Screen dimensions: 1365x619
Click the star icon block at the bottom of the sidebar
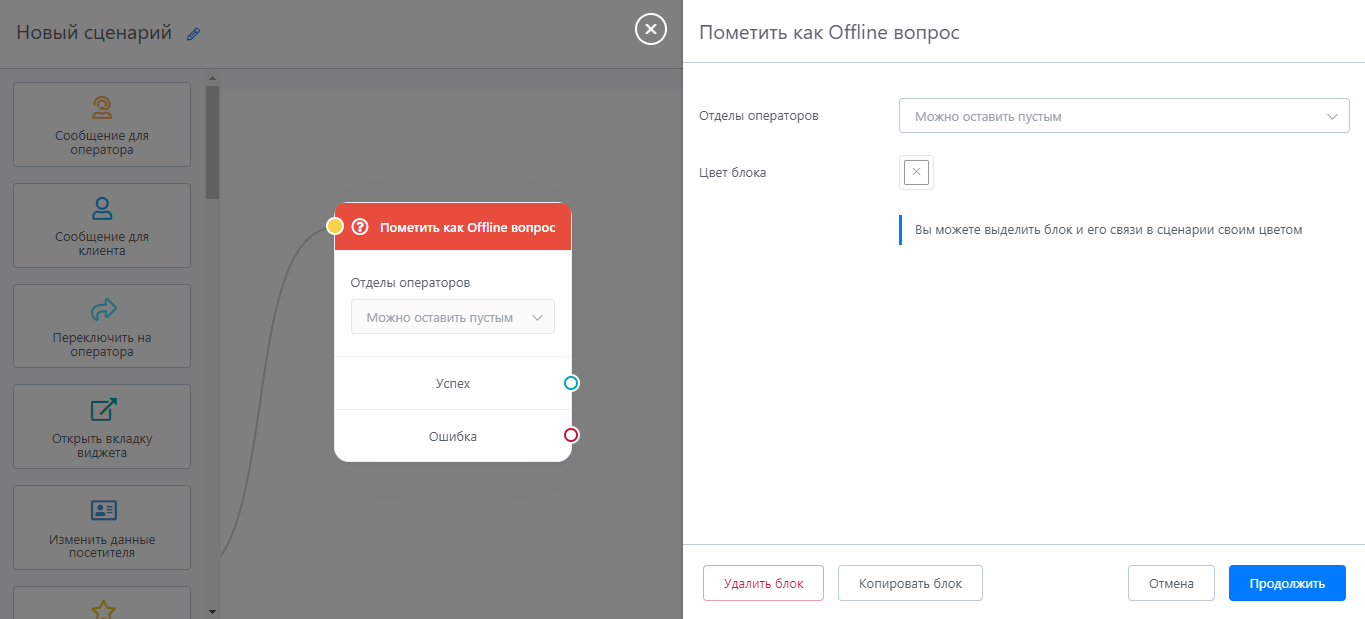(x=102, y=608)
